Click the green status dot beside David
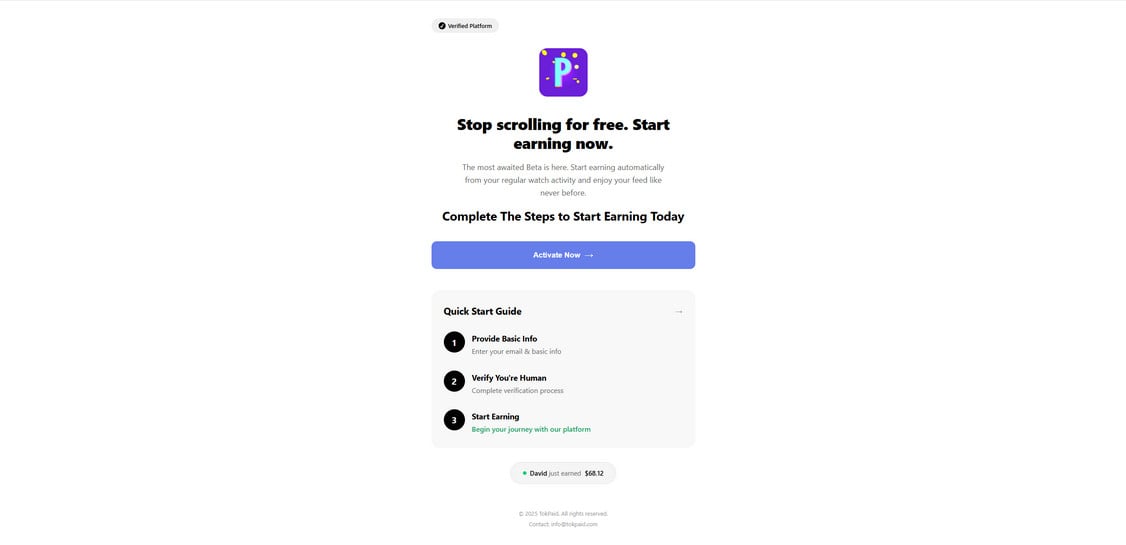 (x=524, y=473)
